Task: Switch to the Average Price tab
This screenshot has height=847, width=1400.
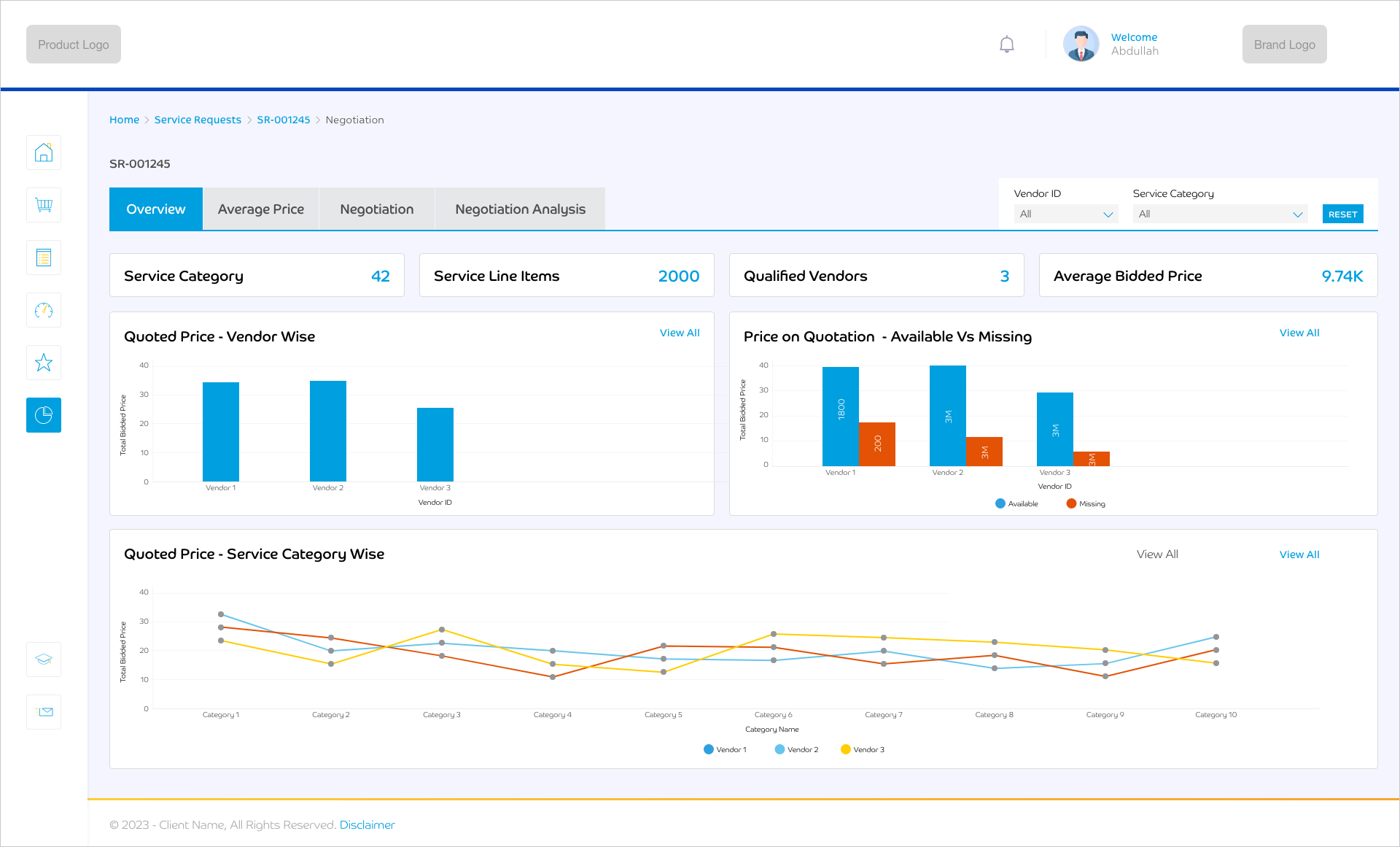Action: 260,209
